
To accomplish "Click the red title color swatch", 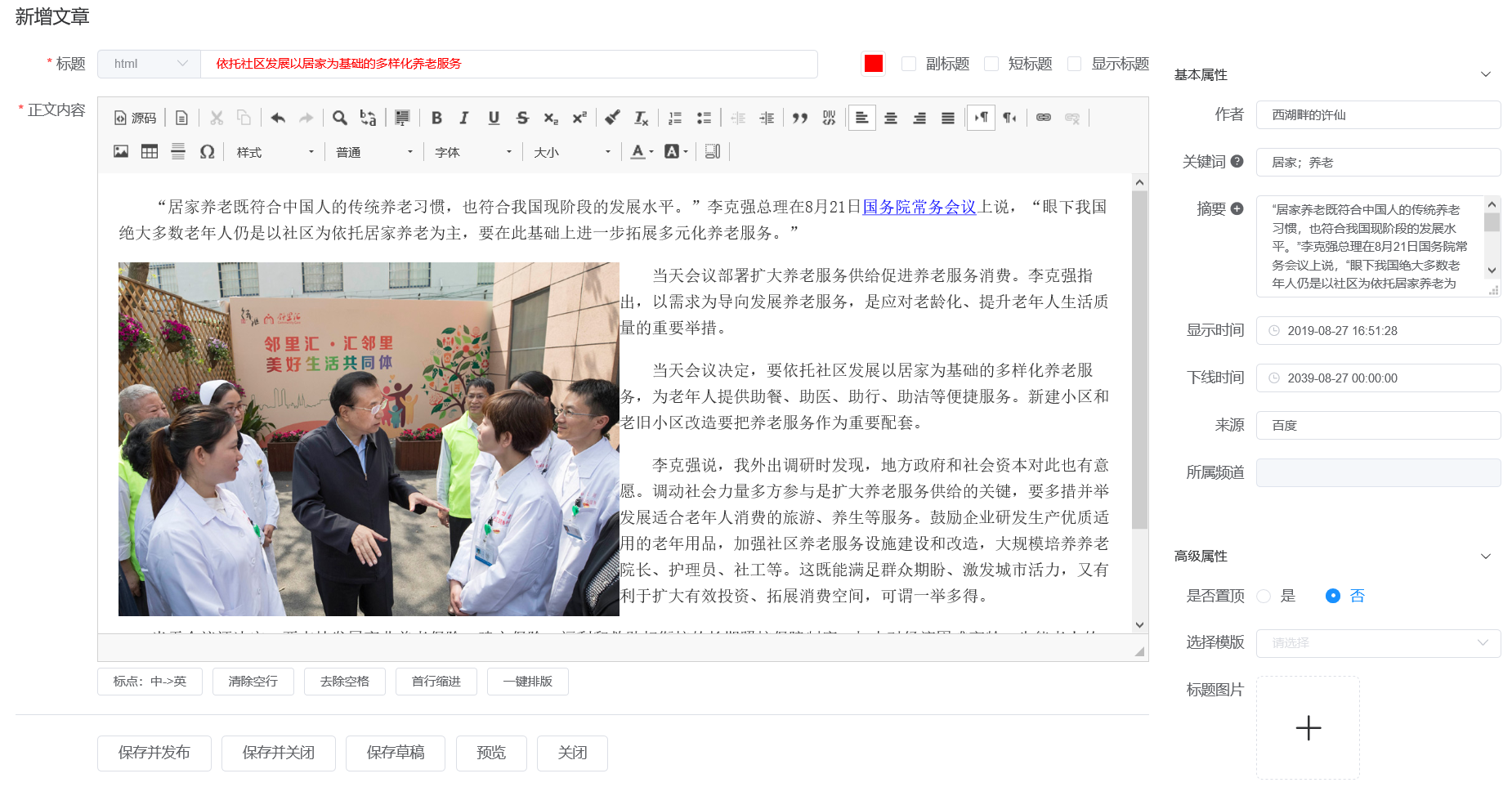I will (874, 64).
